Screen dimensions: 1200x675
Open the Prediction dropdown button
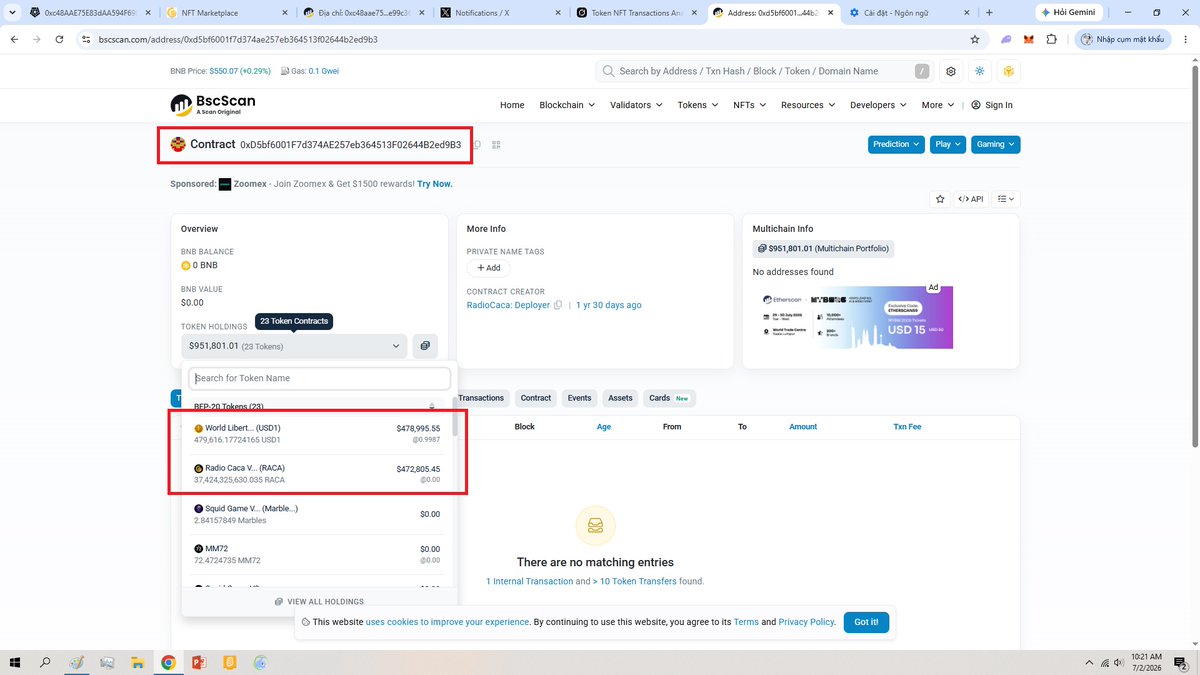pos(896,144)
